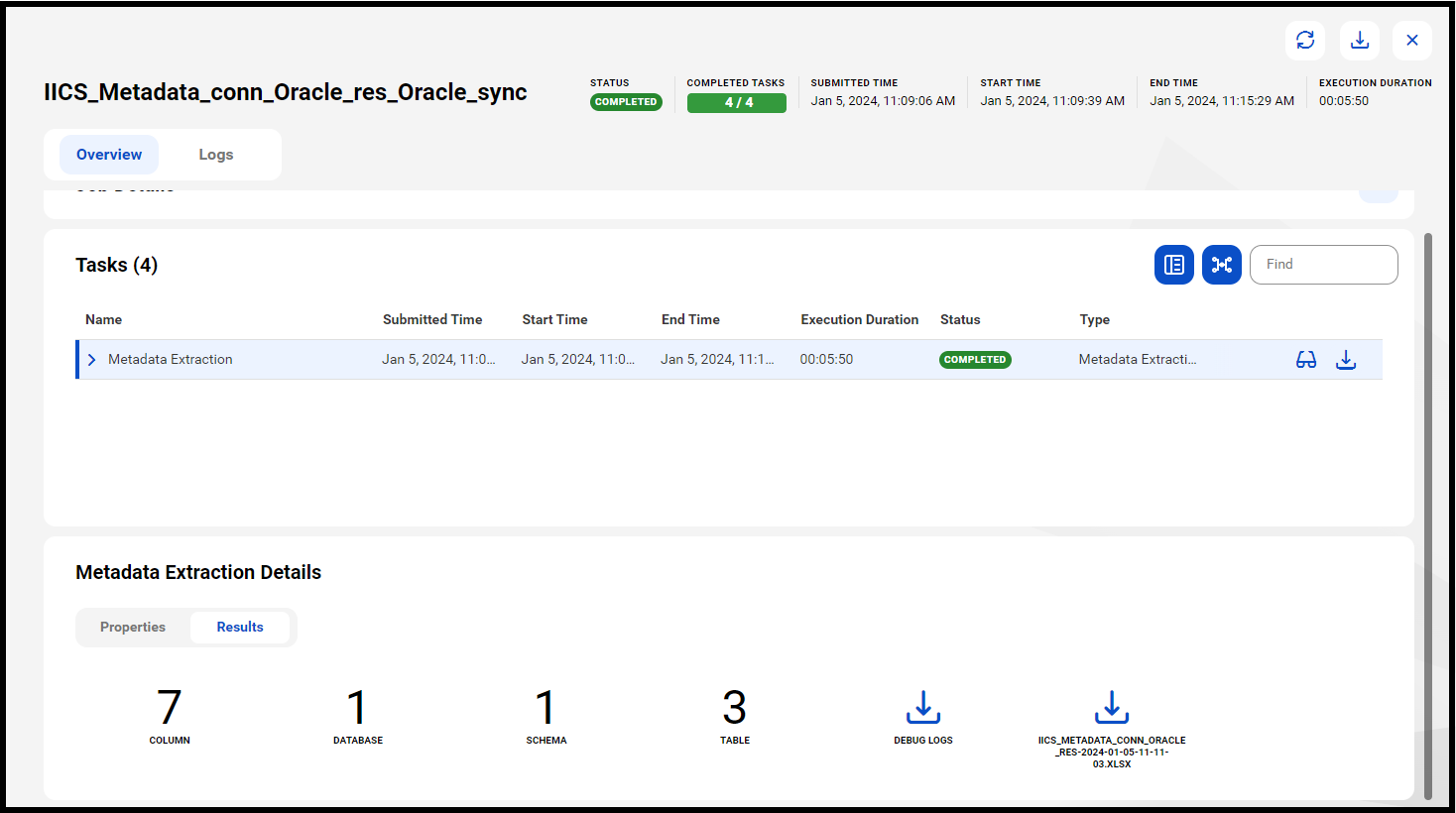Click the top download job icon
This screenshot has width=1456, height=813.
[1360, 40]
